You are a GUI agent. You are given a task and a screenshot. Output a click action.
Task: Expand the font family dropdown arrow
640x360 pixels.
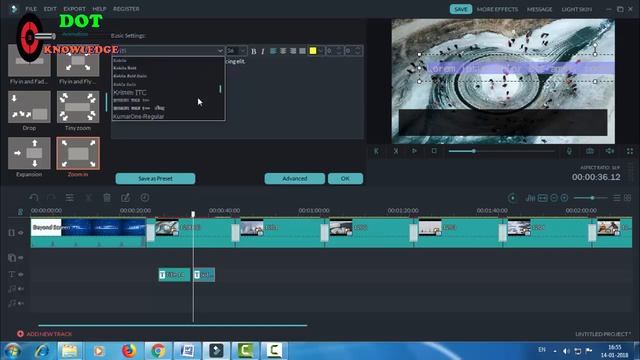[220, 51]
